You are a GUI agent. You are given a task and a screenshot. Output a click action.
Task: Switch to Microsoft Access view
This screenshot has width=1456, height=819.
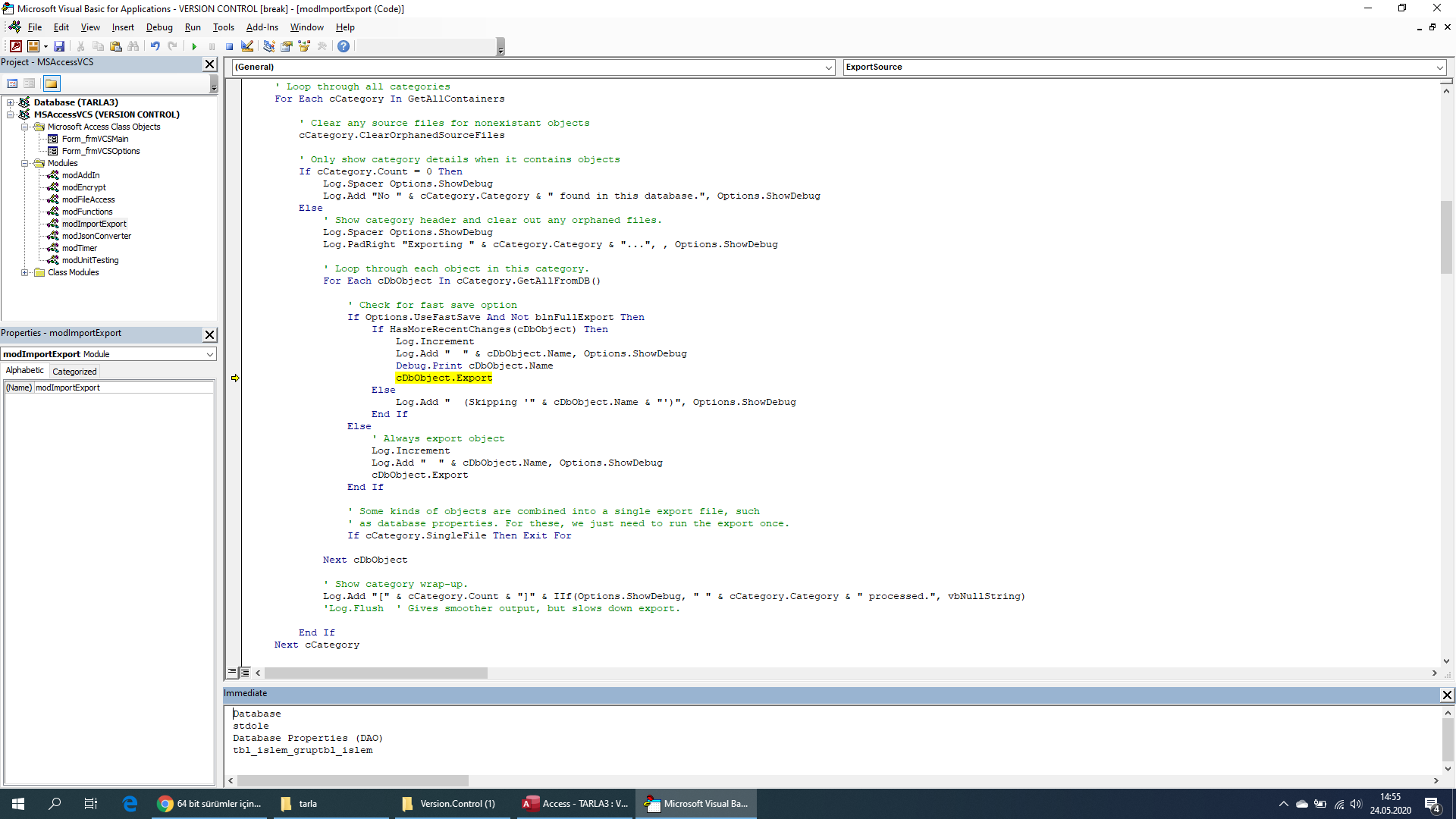point(14,46)
